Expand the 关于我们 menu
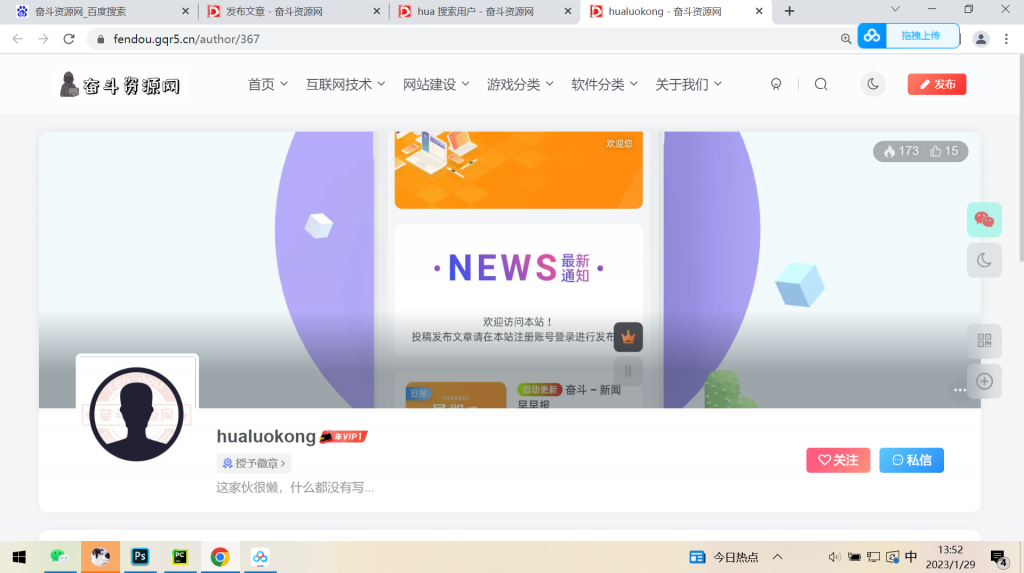Image resolution: width=1024 pixels, height=573 pixels. tap(688, 84)
